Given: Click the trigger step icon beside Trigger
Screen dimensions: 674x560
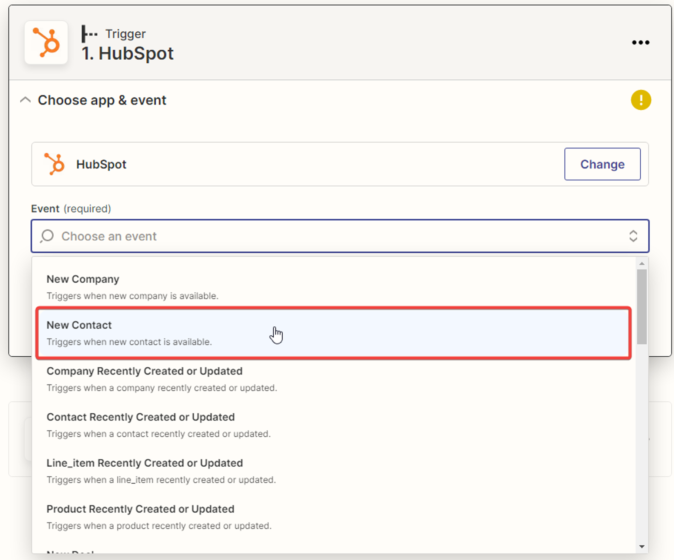Looking at the screenshot, I should (89, 34).
